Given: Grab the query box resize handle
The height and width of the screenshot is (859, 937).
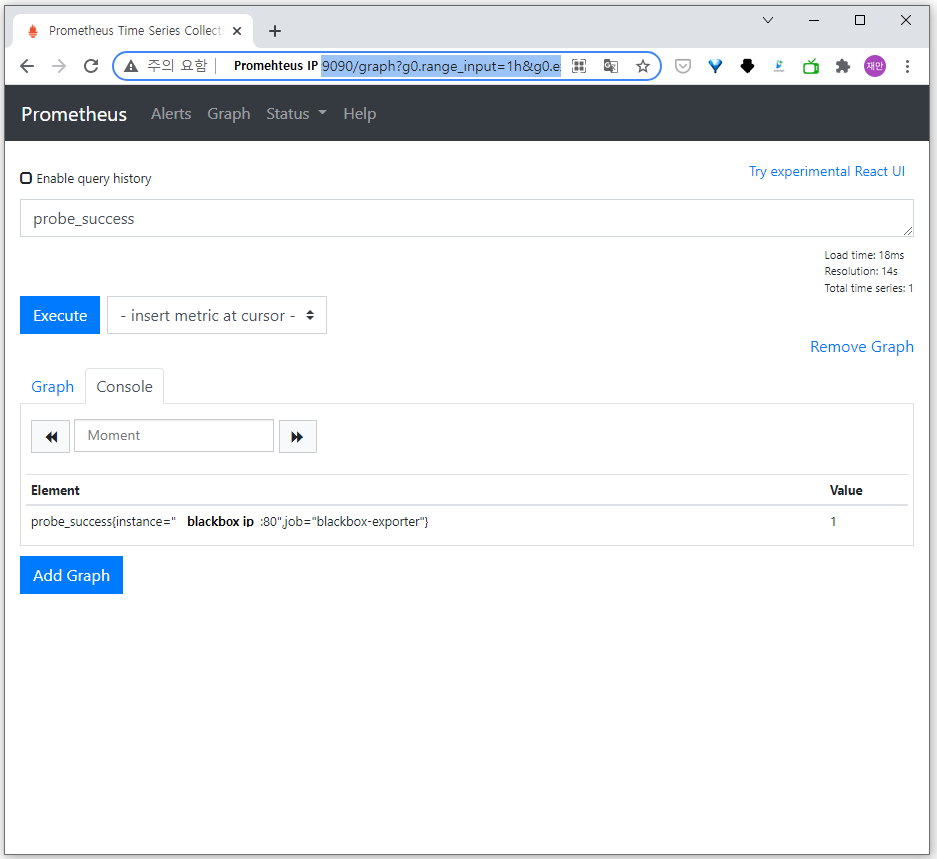Looking at the screenshot, I should [x=908, y=231].
